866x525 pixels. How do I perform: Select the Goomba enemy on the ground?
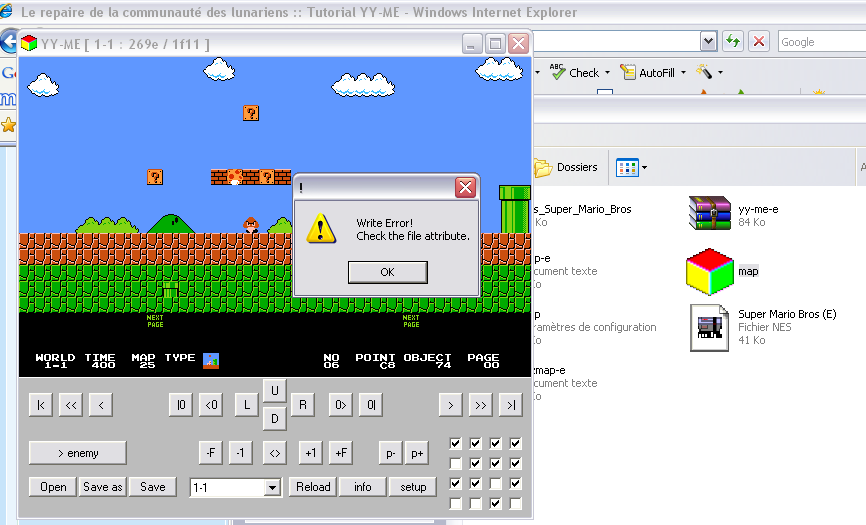pyautogui.click(x=251, y=225)
